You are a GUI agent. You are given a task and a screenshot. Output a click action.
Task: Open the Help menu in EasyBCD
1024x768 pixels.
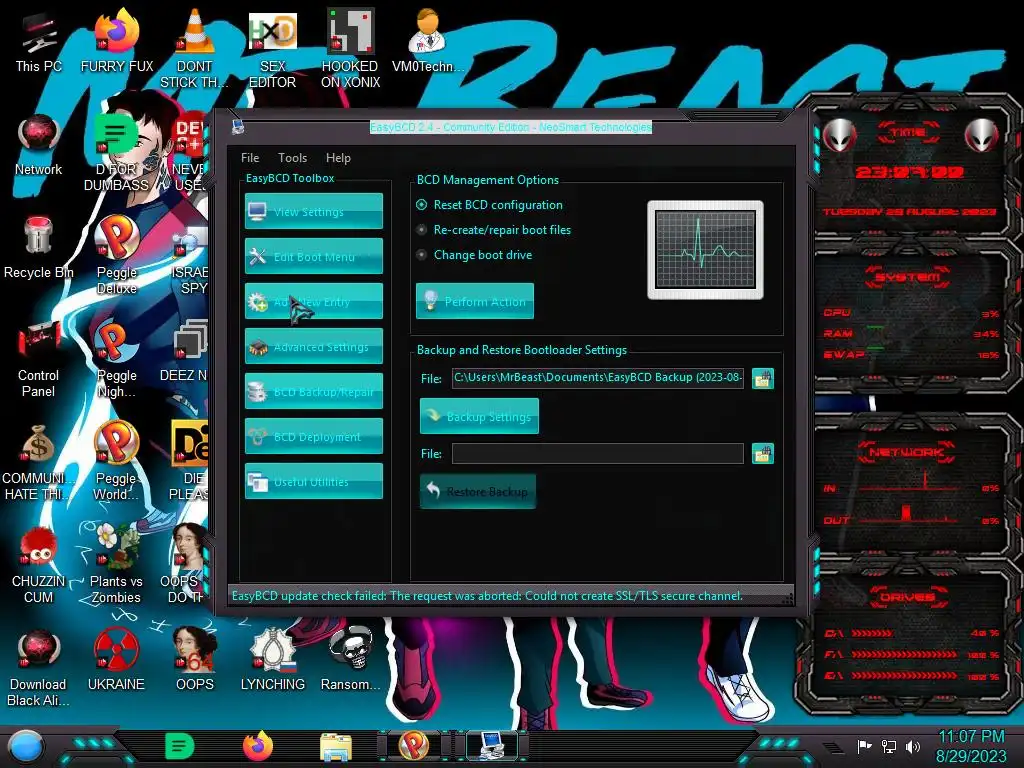[x=338, y=157]
